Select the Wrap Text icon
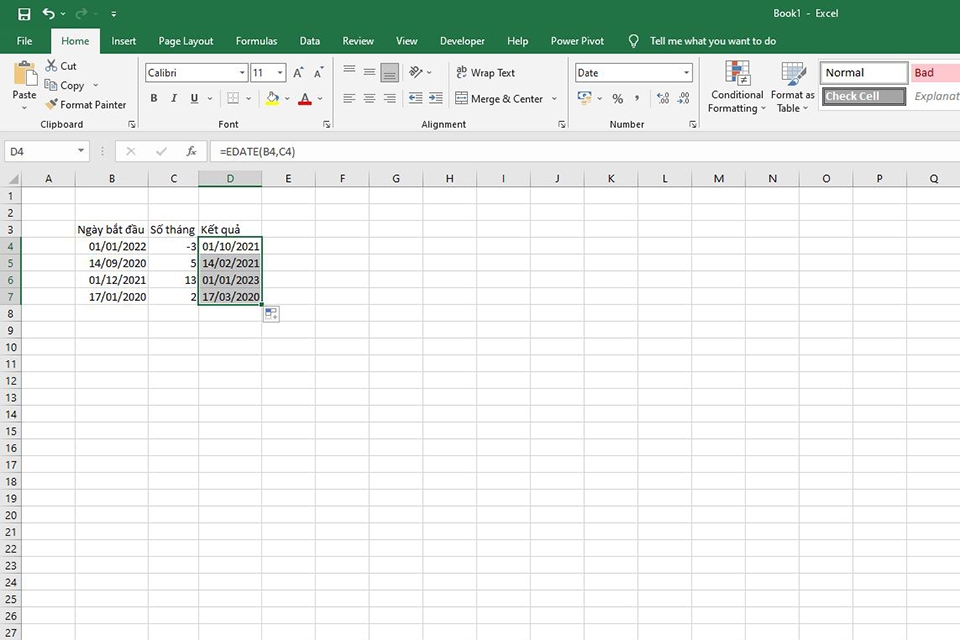 (486, 72)
